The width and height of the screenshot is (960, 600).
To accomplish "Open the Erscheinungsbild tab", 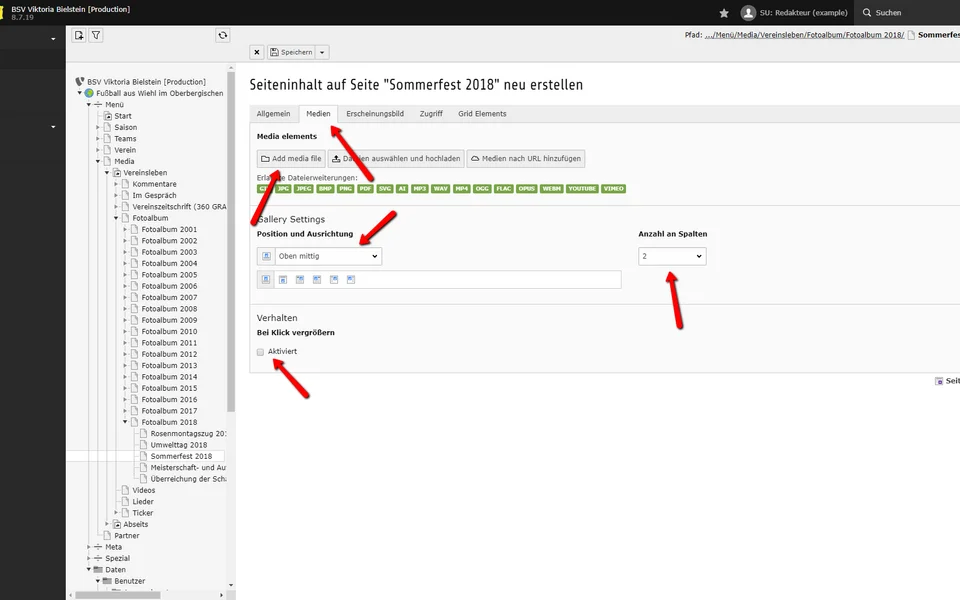I will click(375, 114).
